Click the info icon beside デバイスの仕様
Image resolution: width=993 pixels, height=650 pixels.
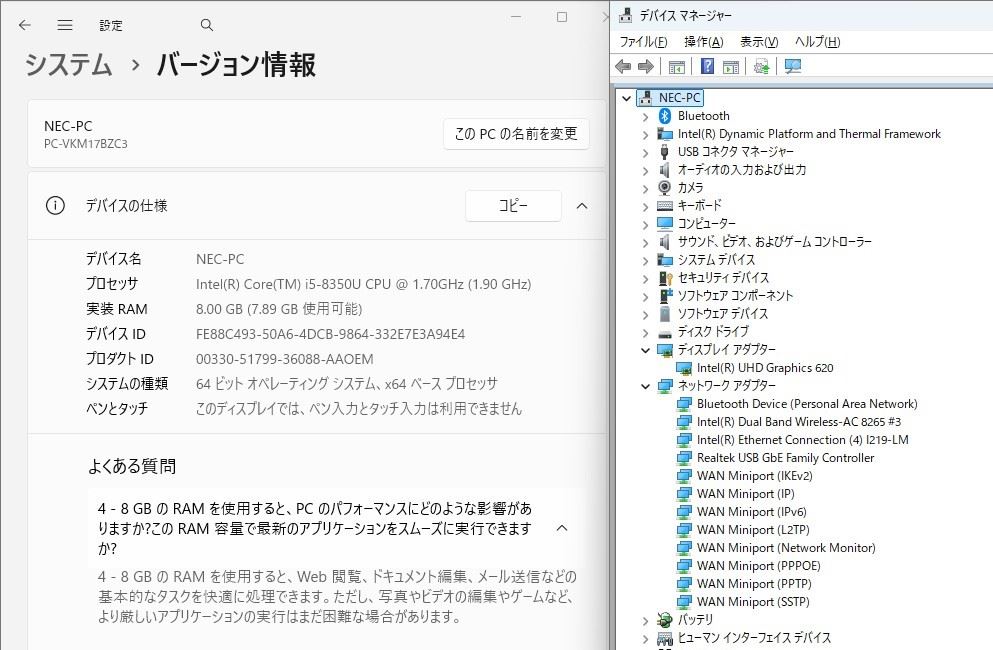[55, 205]
